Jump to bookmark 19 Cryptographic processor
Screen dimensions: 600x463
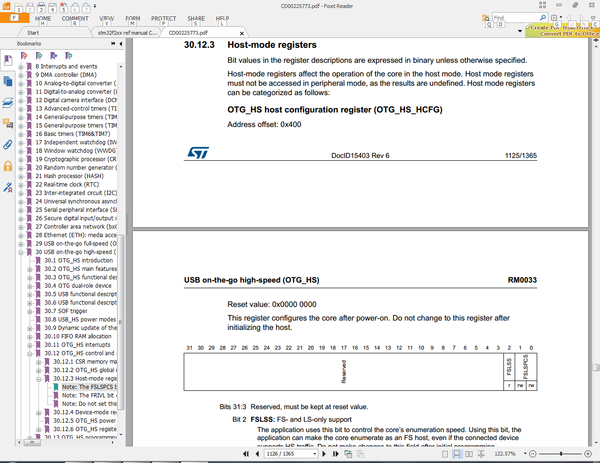[76, 159]
